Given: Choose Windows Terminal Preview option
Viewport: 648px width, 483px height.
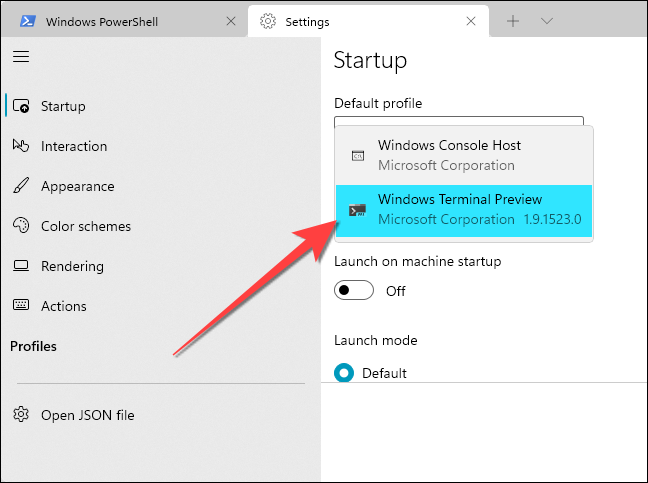Looking at the screenshot, I should point(464,209).
